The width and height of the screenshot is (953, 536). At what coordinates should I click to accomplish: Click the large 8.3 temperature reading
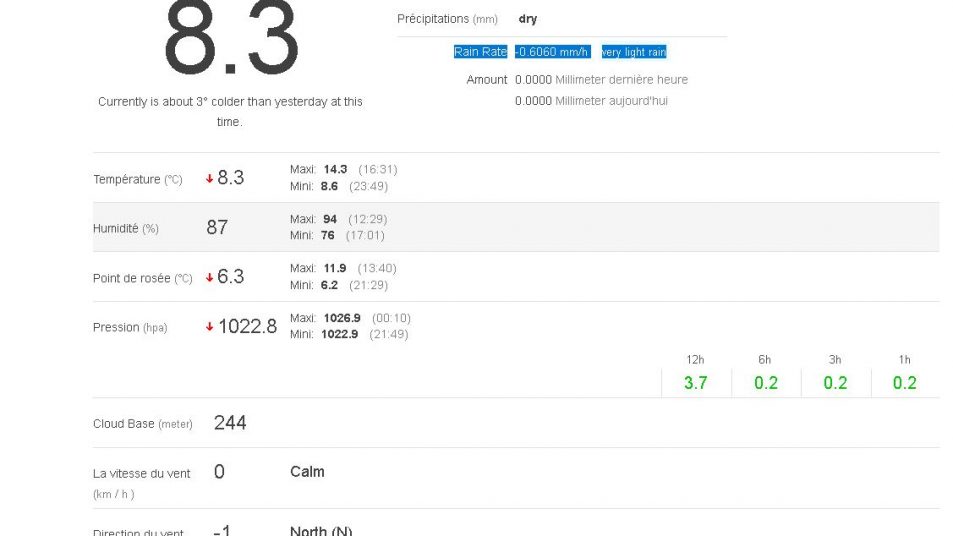pyautogui.click(x=231, y=40)
